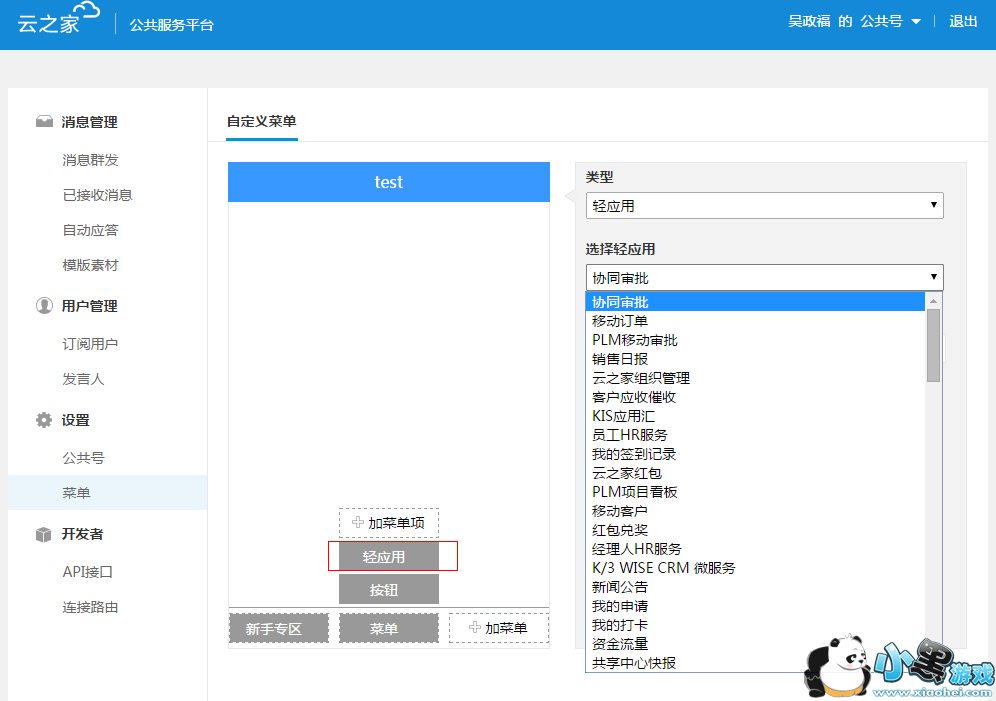Click the 轻应用 submenu button
Image resolution: width=996 pixels, height=701 pixels.
pos(385,557)
